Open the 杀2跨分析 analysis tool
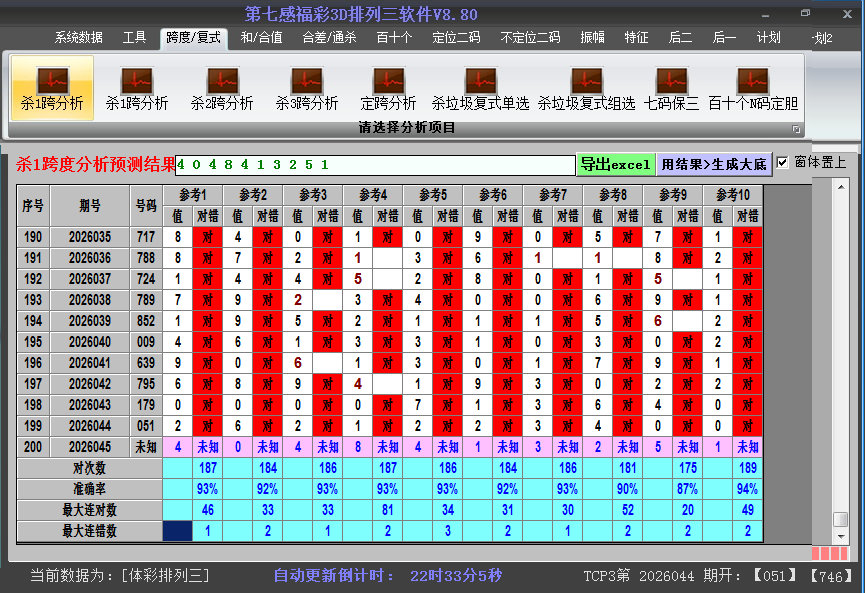The image size is (865, 593). (x=222, y=88)
